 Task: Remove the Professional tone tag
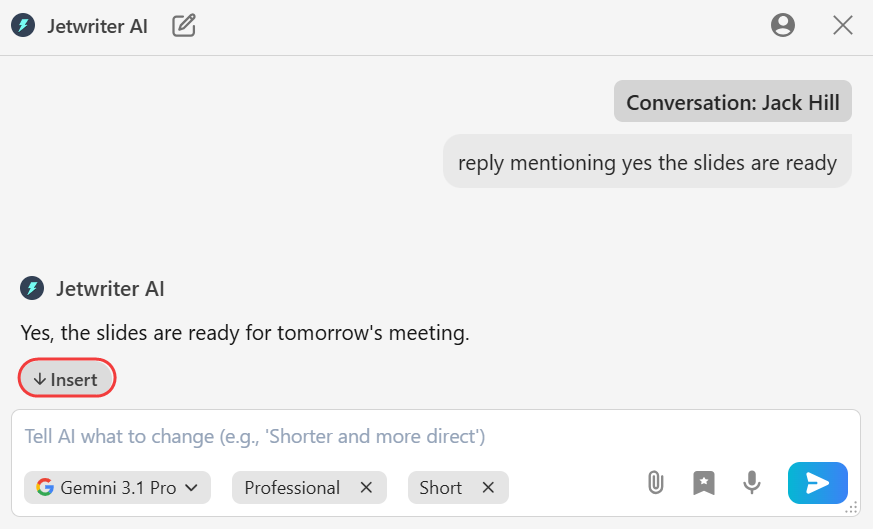pos(366,488)
